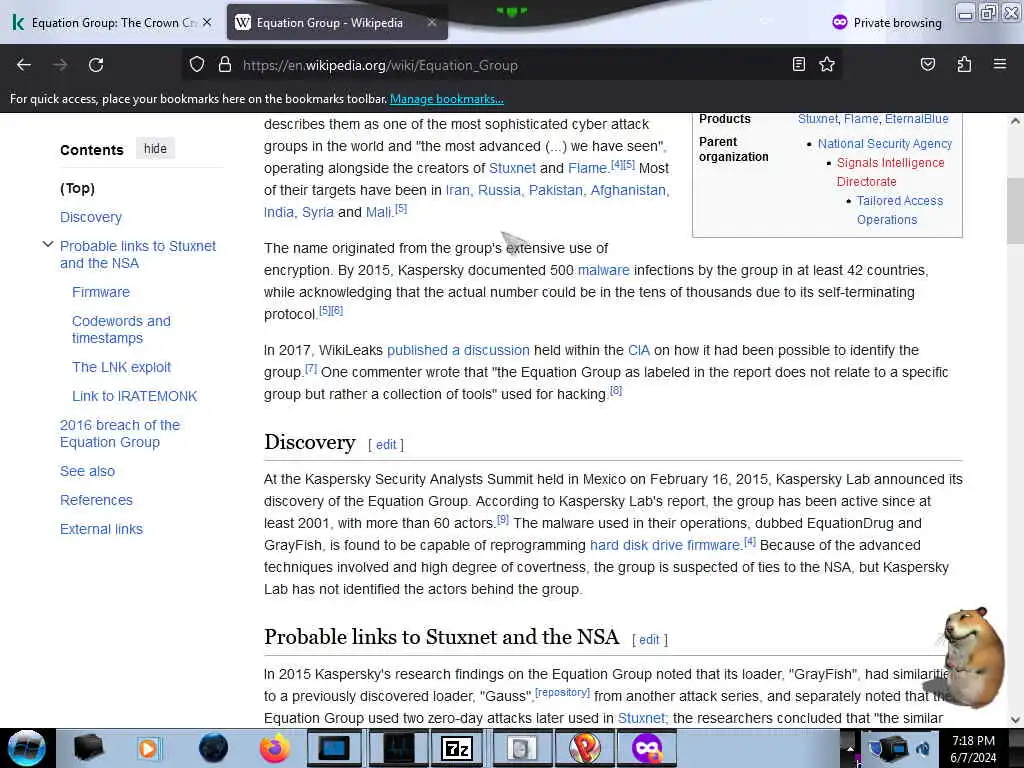The height and width of the screenshot is (768, 1024).
Task: Open the malware link
Action: click(603, 270)
